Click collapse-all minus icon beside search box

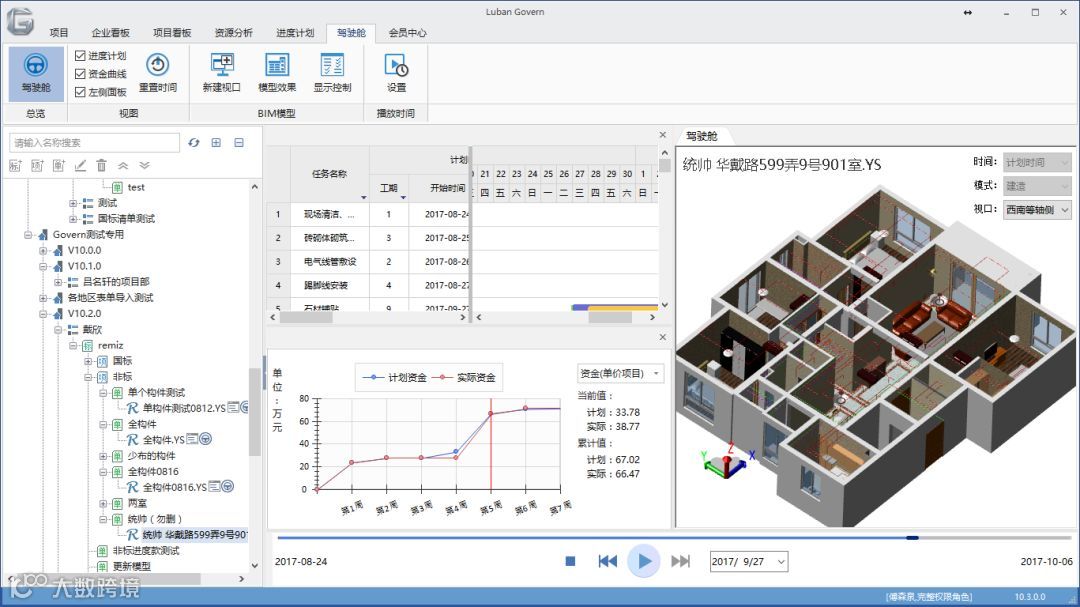[239, 143]
